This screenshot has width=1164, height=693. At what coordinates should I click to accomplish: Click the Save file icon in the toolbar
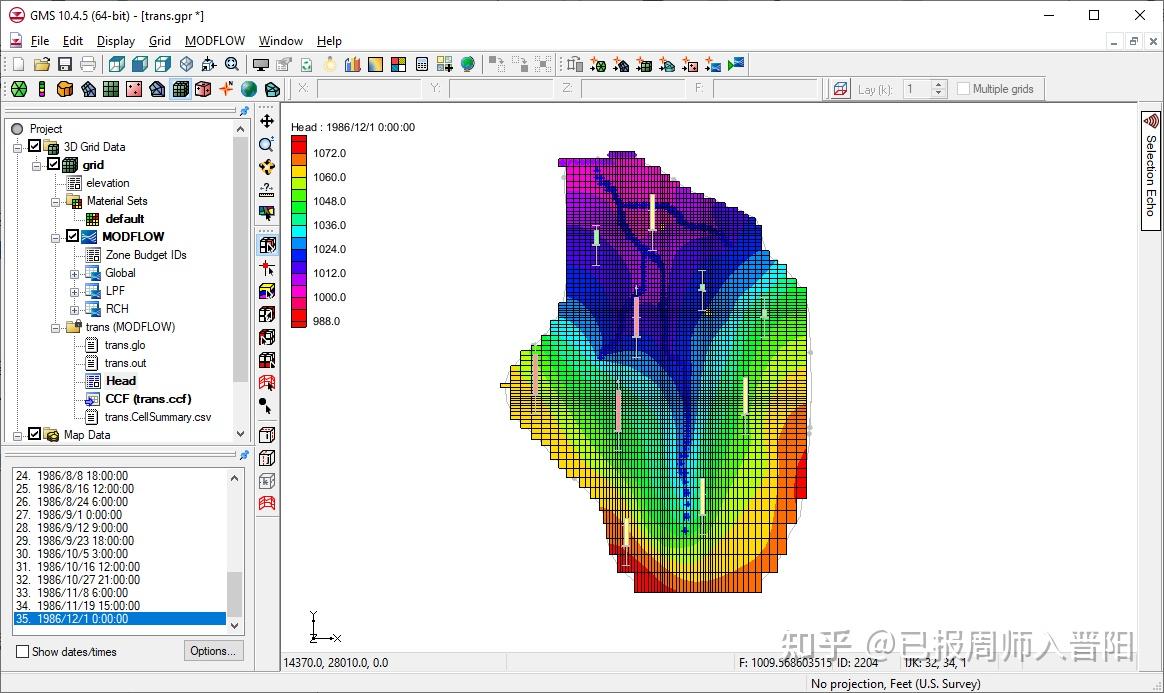click(x=65, y=65)
